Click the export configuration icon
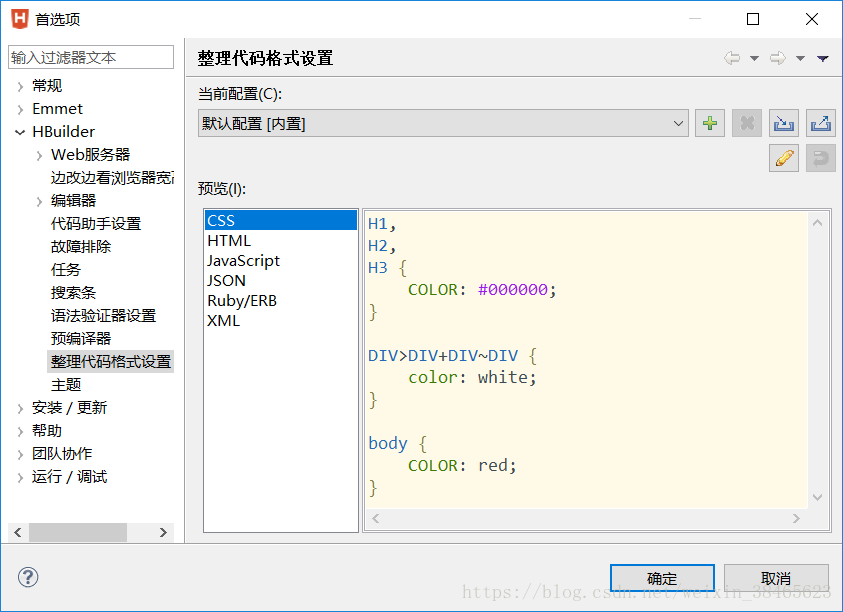The image size is (843, 612). tap(820, 123)
